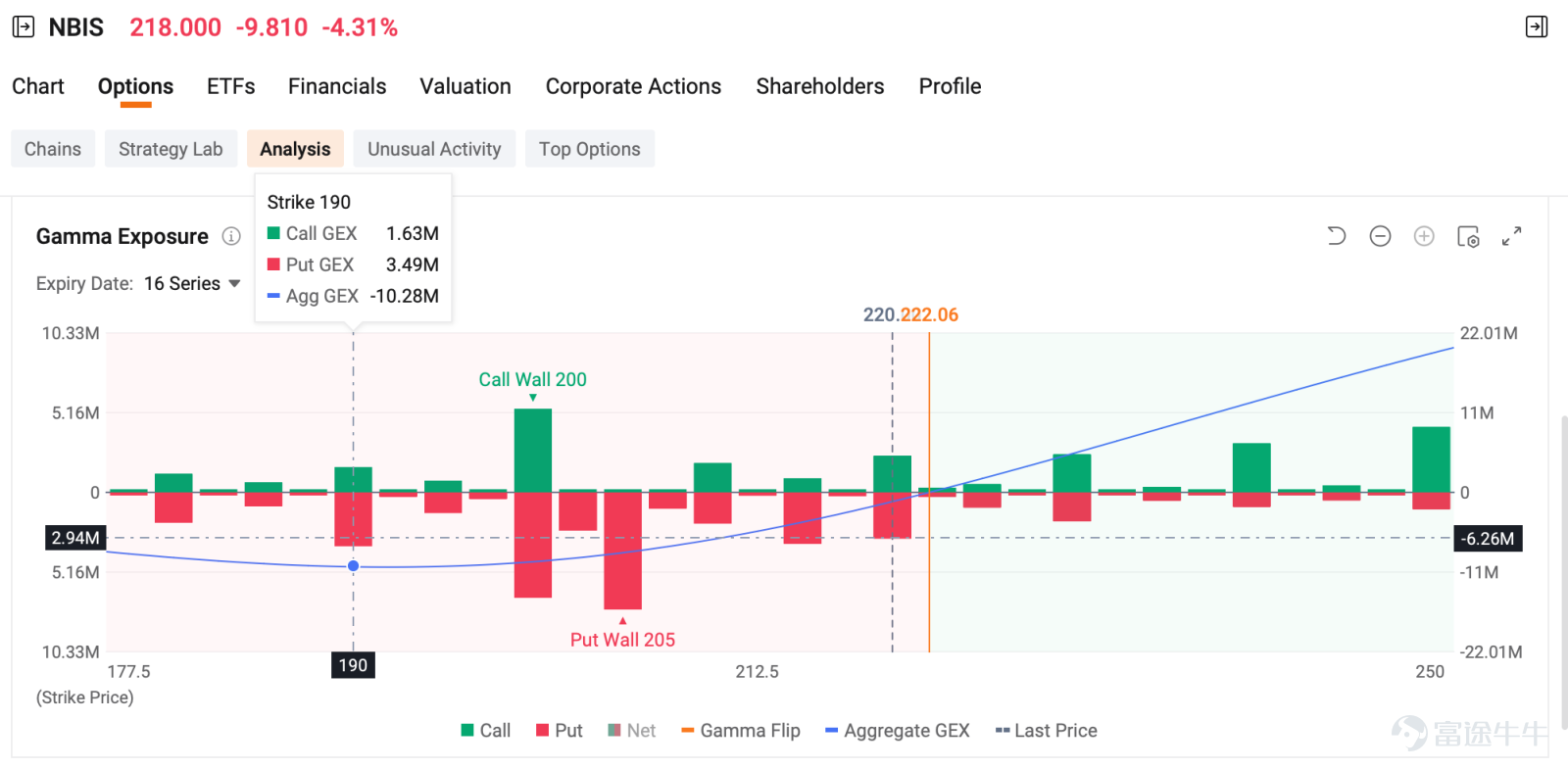Select the Unusual Activity sub-tab
Image resolution: width=1568 pixels, height=769 pixels.
[434, 149]
